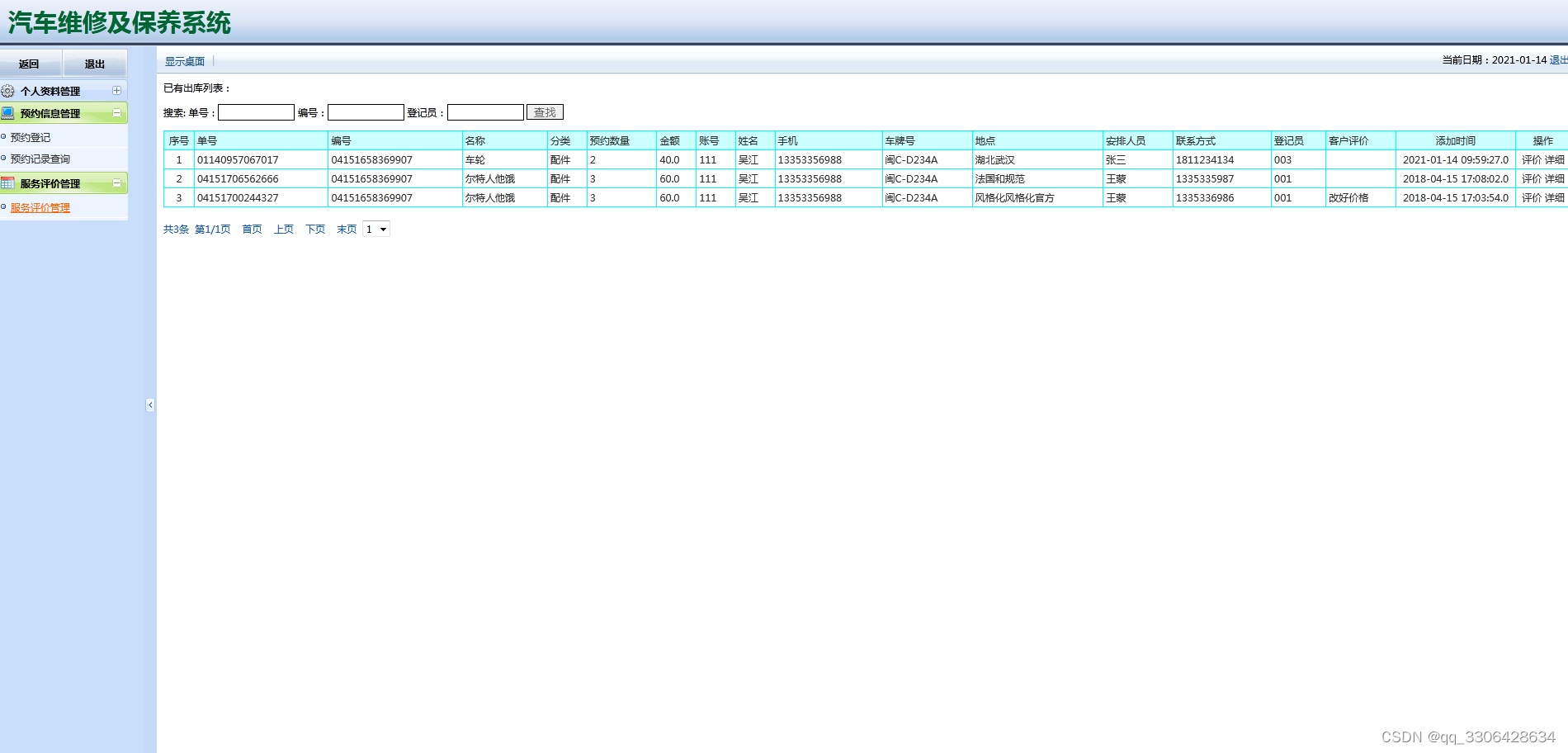The image size is (1568, 753).
Task: Go to 上页 in pagination
Action: point(284,230)
